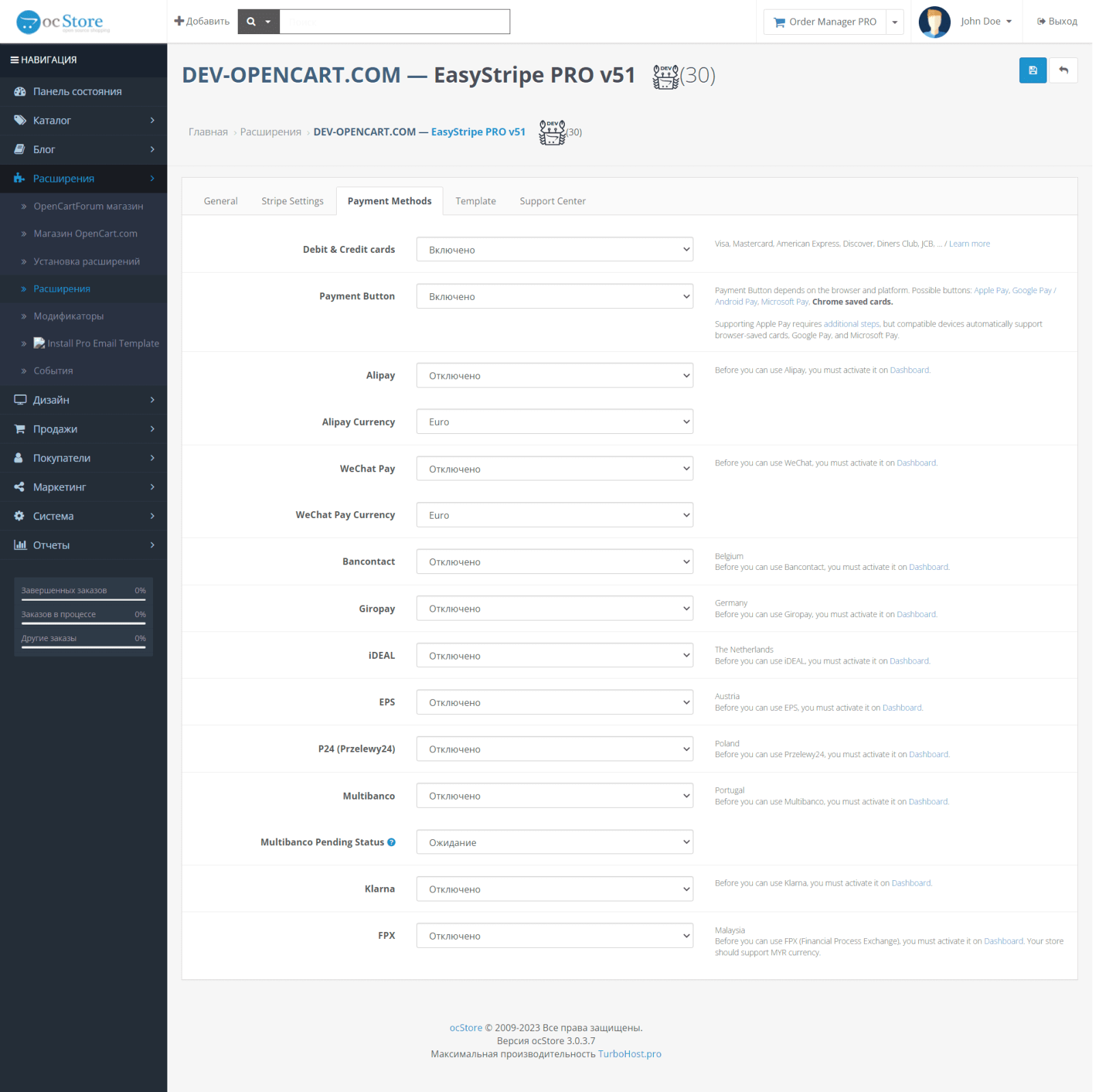This screenshot has width=1093, height=1092.
Task: Open the Debit & Credit cards dropdown
Action: [x=555, y=249]
